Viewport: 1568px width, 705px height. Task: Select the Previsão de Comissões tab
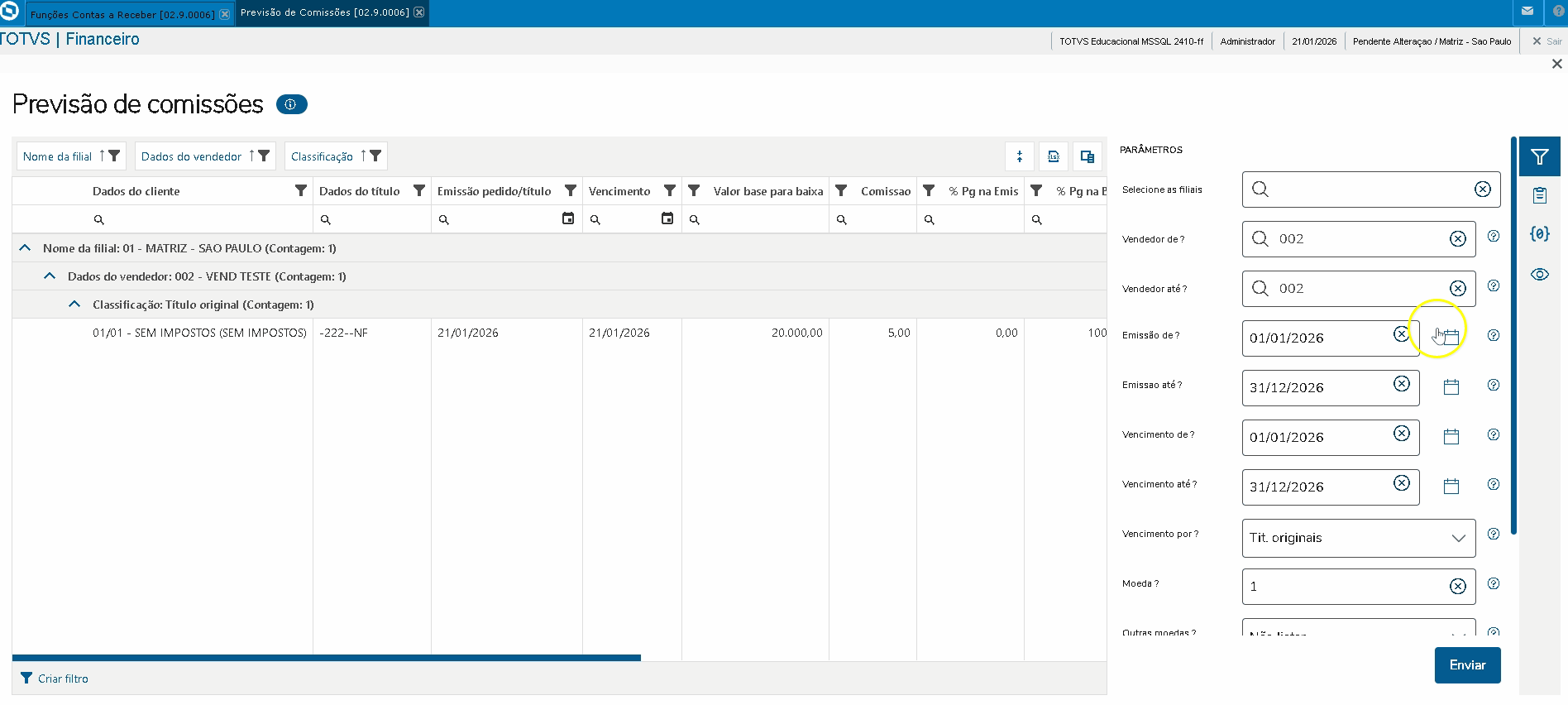point(324,13)
